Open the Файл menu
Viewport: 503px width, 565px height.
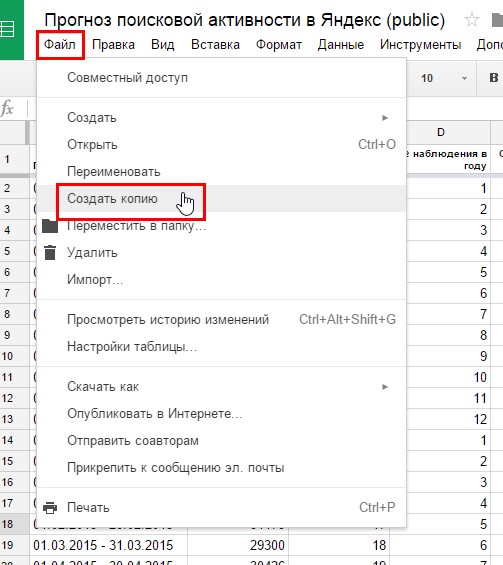click(x=60, y=45)
